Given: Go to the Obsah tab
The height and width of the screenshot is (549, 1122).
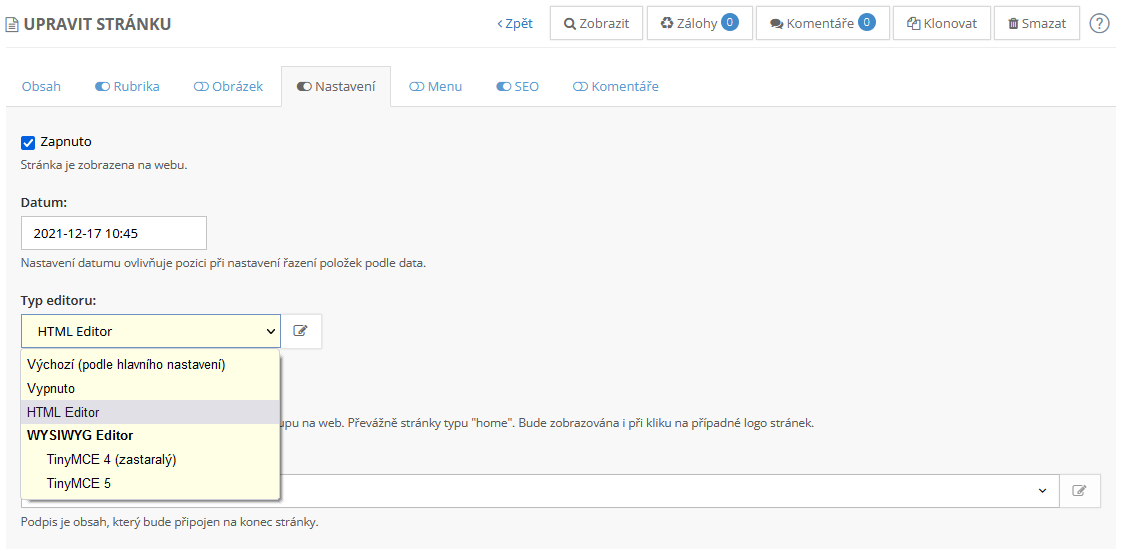Looking at the screenshot, I should (x=41, y=87).
